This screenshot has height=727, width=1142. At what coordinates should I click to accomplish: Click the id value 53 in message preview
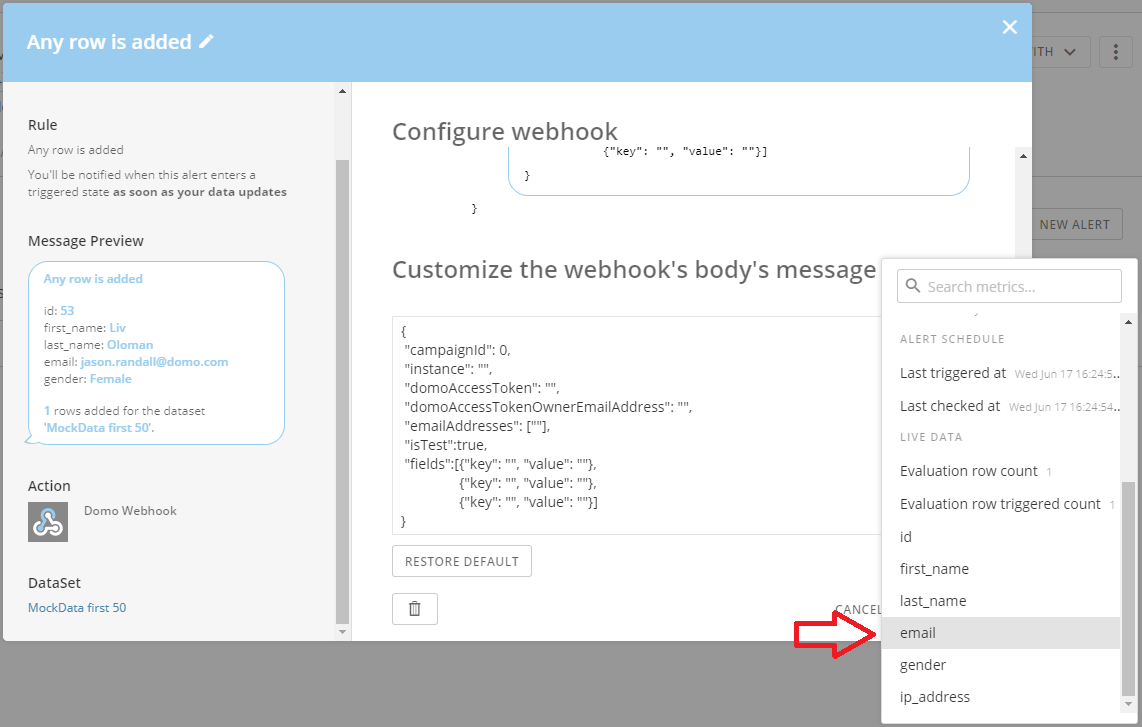coord(67,311)
